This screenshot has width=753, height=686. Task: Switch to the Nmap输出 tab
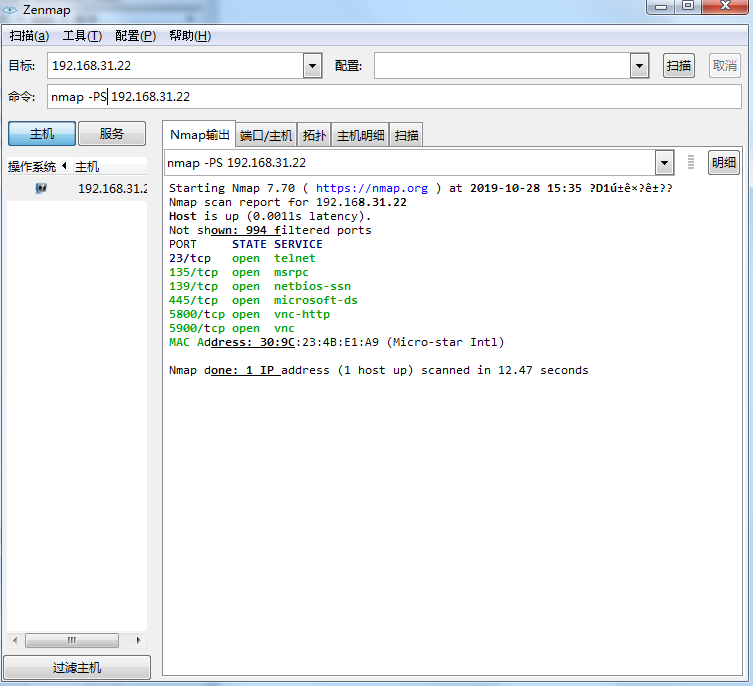[x=199, y=134]
